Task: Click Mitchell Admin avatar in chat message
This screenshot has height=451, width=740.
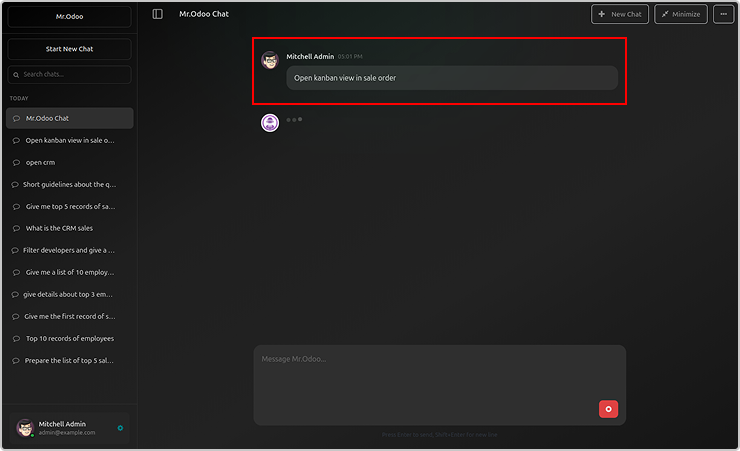Action: tap(270, 61)
